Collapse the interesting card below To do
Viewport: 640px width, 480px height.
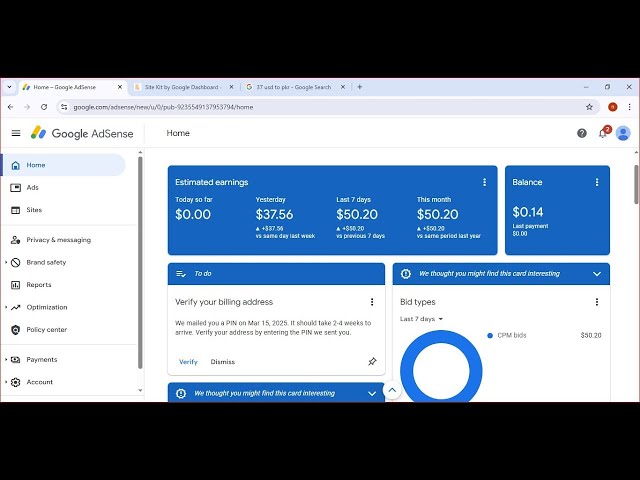372,394
